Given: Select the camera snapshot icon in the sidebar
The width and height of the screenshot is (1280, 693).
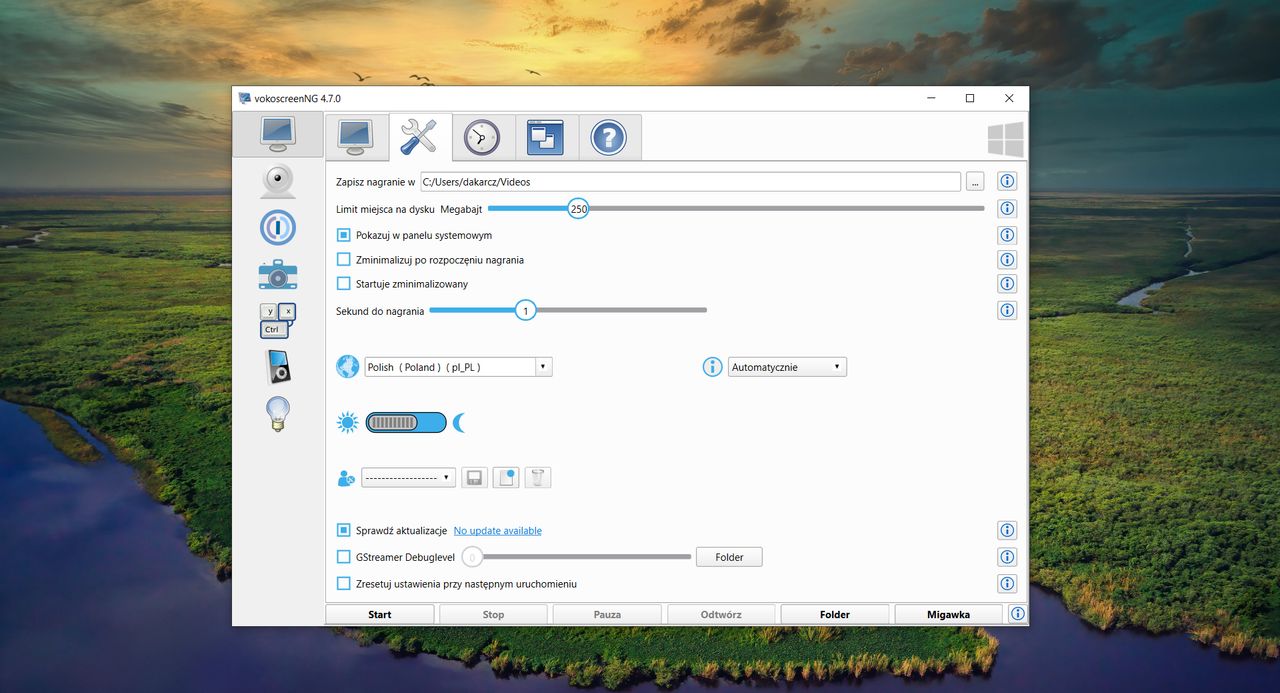Looking at the screenshot, I should coord(277,274).
